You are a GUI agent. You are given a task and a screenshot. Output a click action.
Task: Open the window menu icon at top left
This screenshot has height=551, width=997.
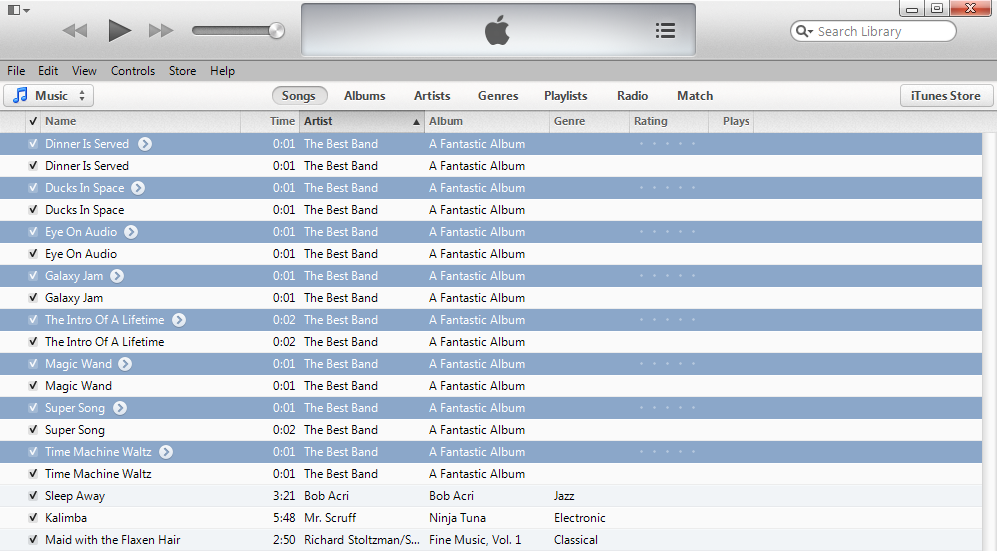18,10
